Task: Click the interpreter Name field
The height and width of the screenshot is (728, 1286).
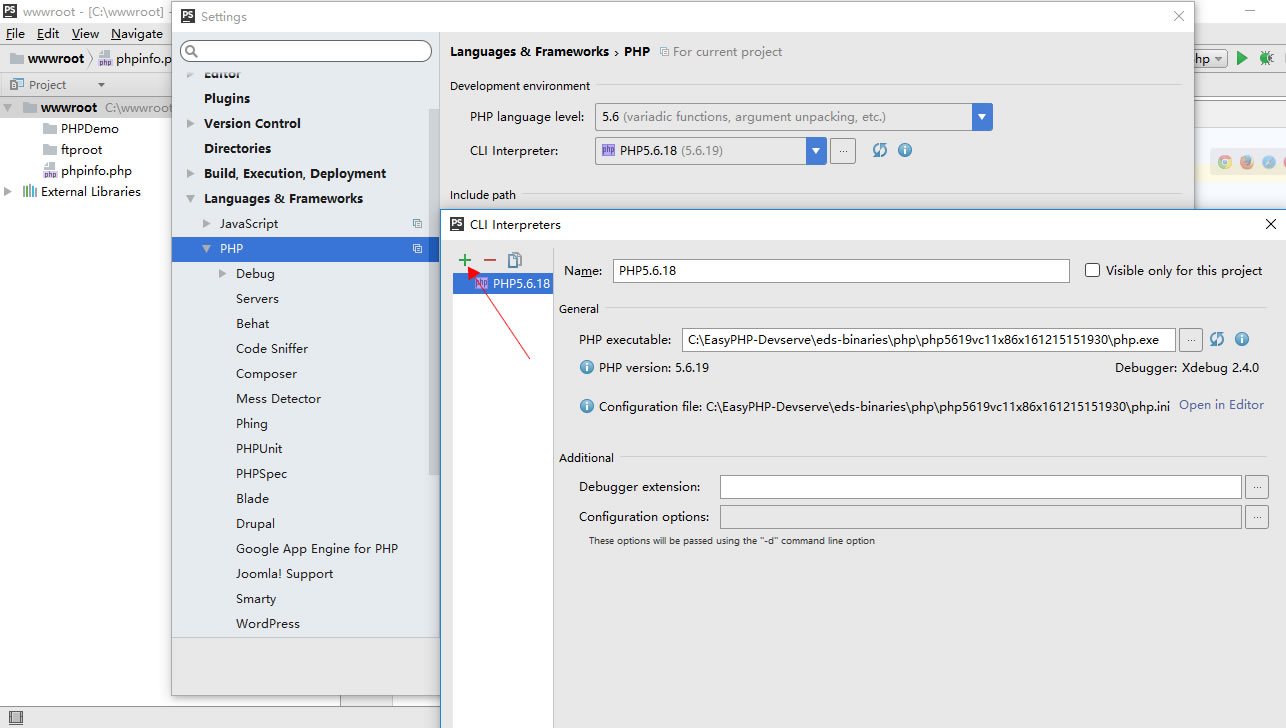Action: click(841, 270)
